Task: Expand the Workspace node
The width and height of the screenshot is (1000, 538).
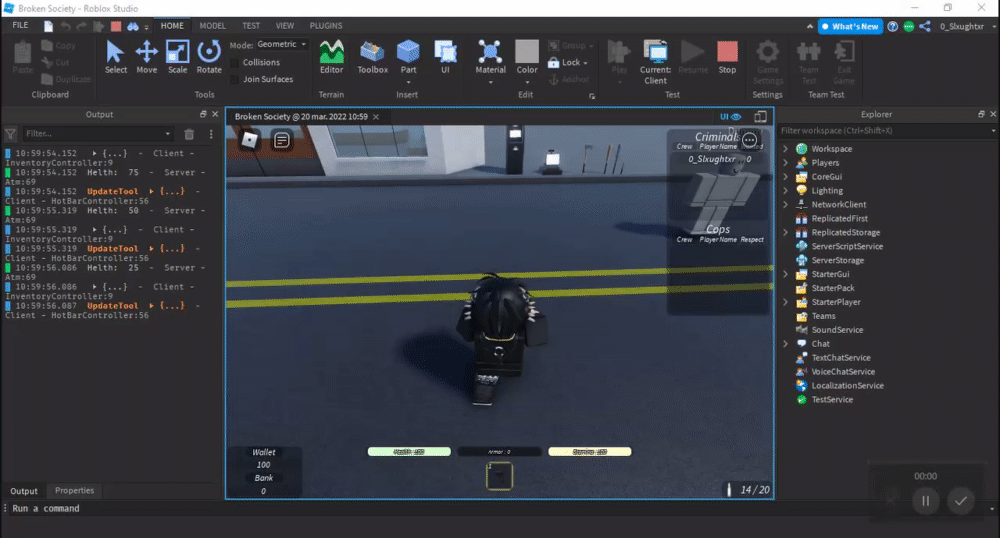Action: coord(786,149)
